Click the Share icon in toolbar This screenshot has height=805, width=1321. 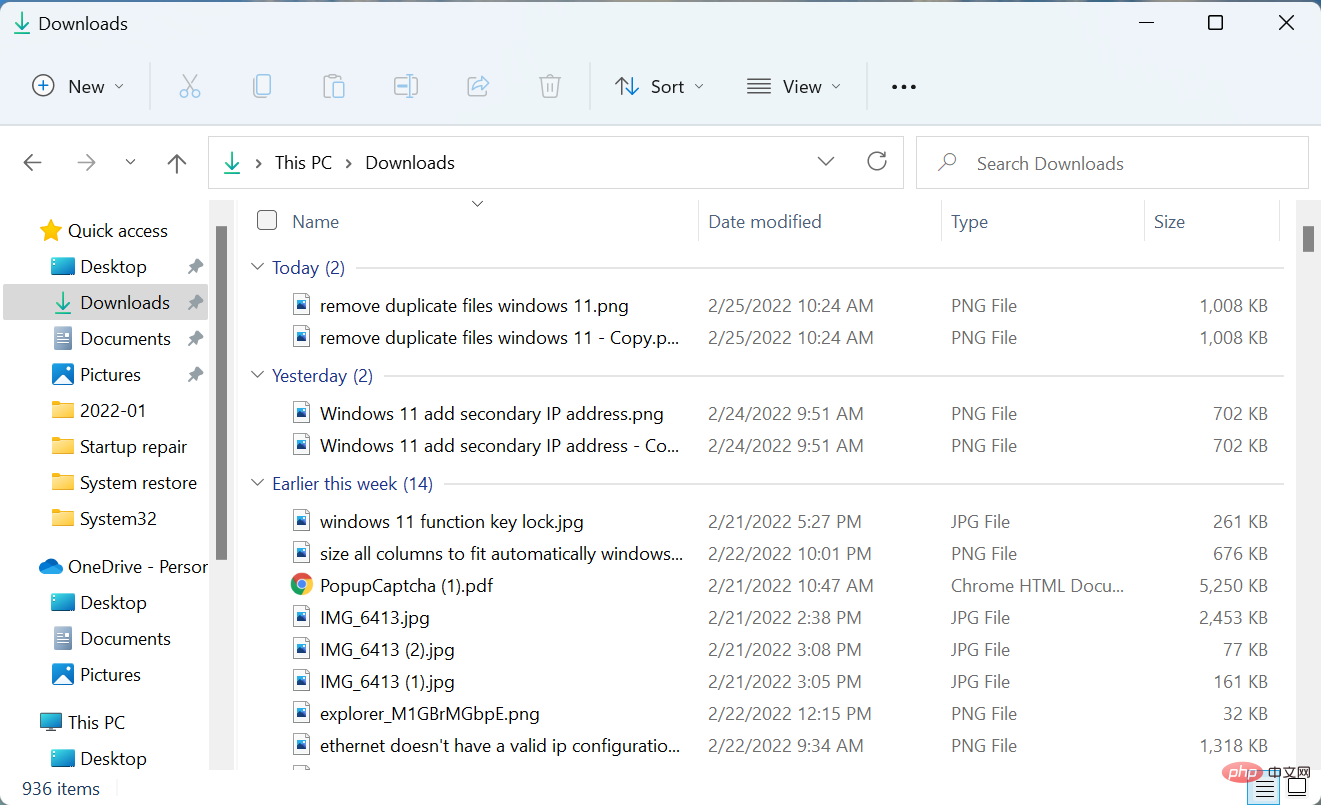[478, 87]
